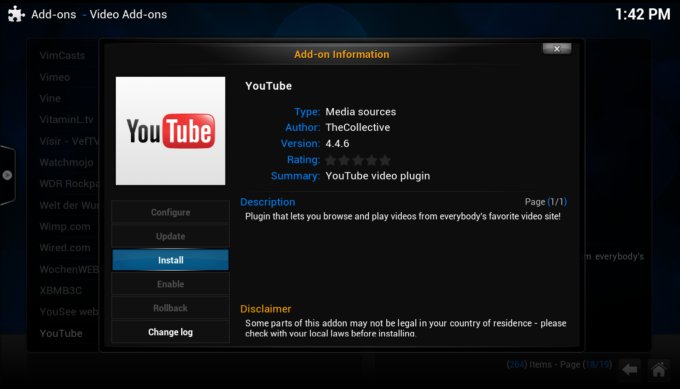680x389 pixels.
Task: Click the Add-ons puzzle piece icon
Action: click(16, 14)
